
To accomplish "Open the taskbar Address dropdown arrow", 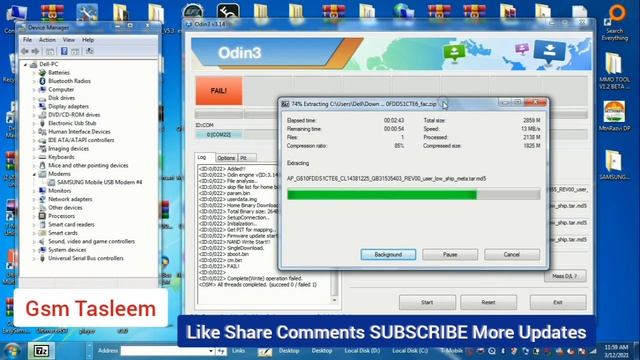I will [x=211, y=351].
